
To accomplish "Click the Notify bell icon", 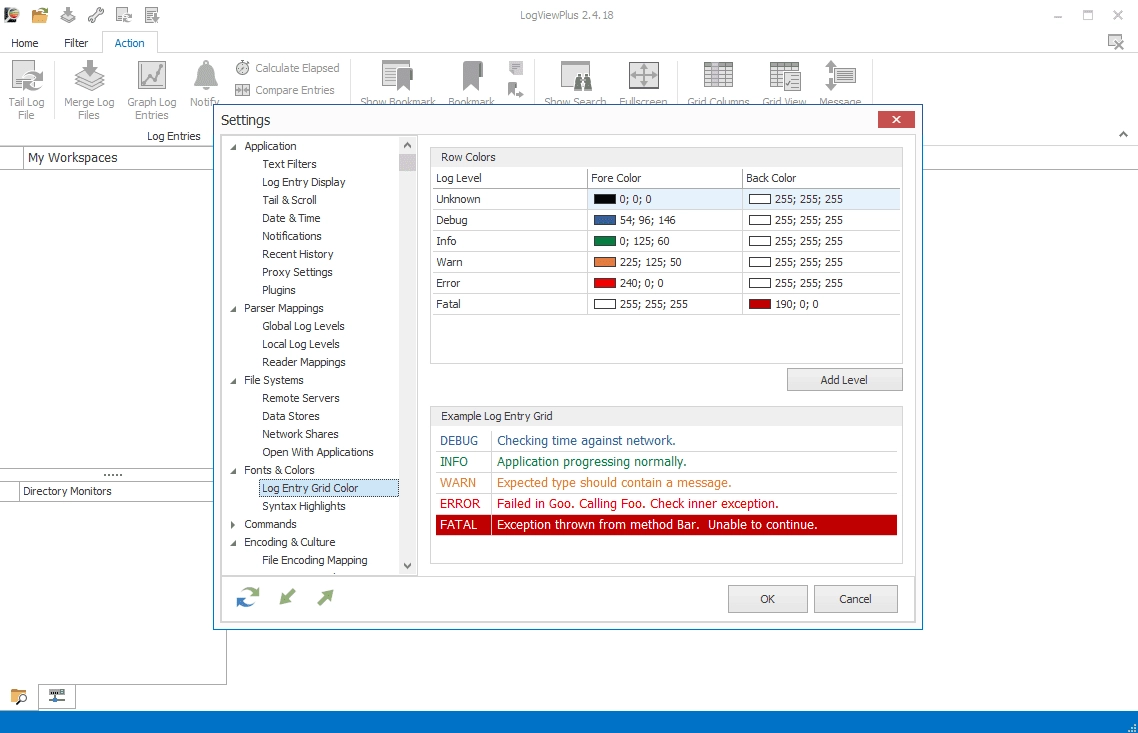I will coord(205,76).
